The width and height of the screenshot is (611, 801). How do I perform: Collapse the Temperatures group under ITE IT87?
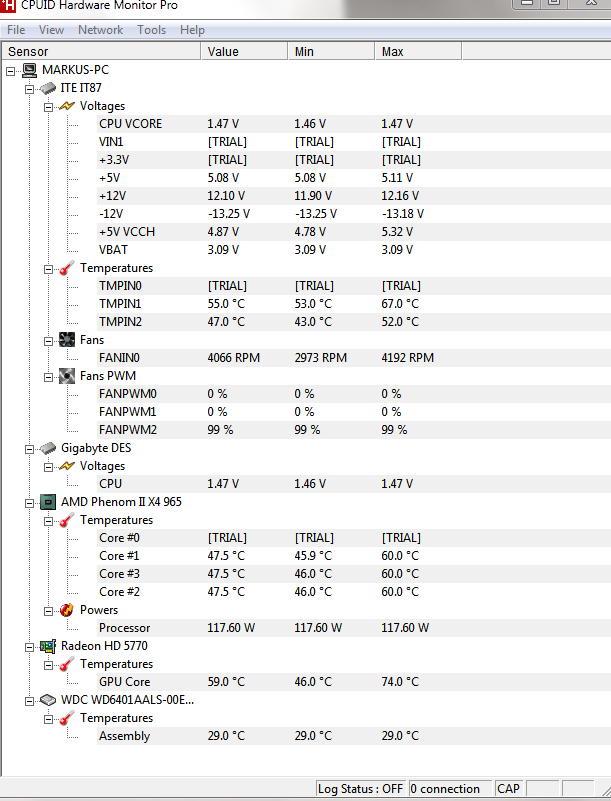point(49,269)
